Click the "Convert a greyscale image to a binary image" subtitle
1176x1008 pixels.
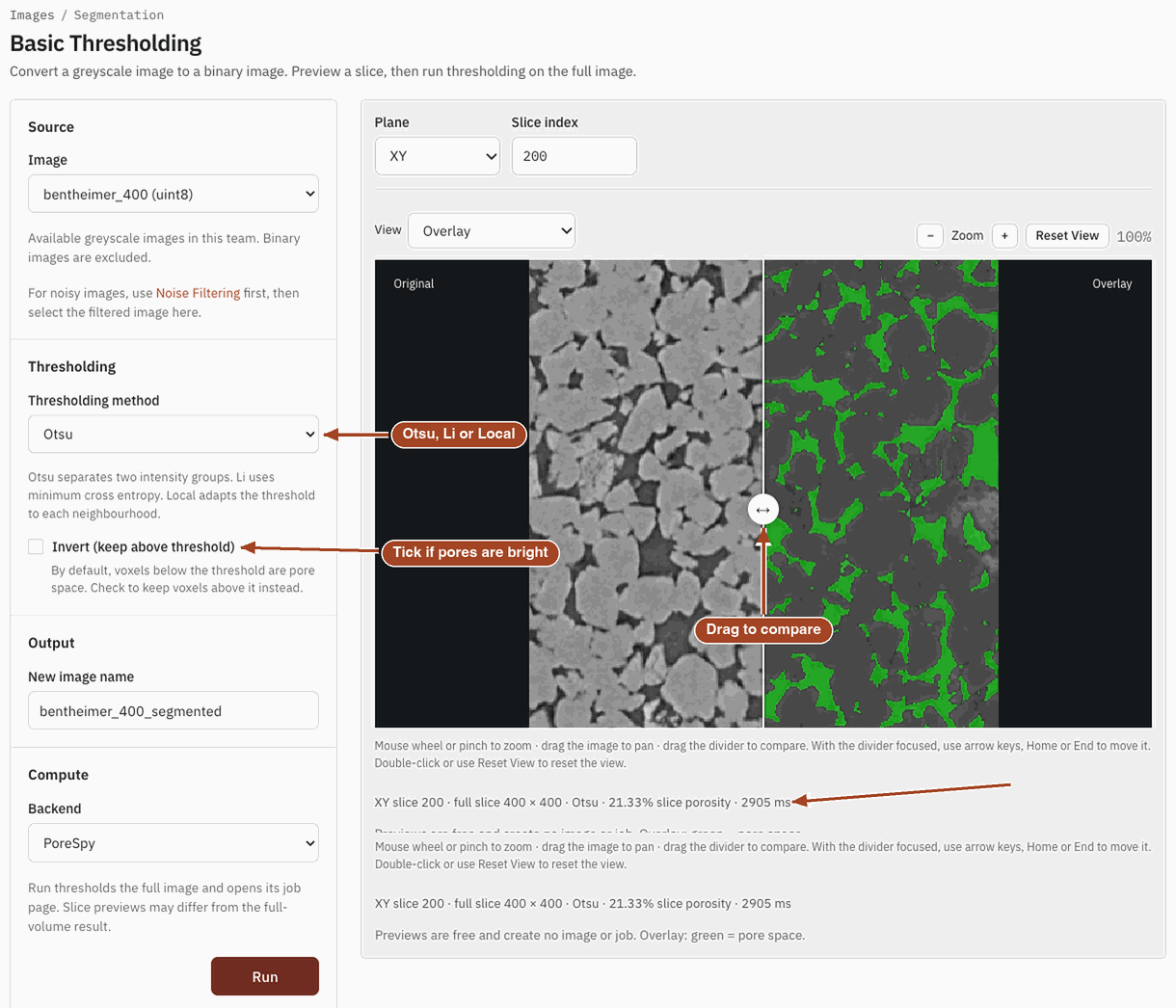coord(323,71)
